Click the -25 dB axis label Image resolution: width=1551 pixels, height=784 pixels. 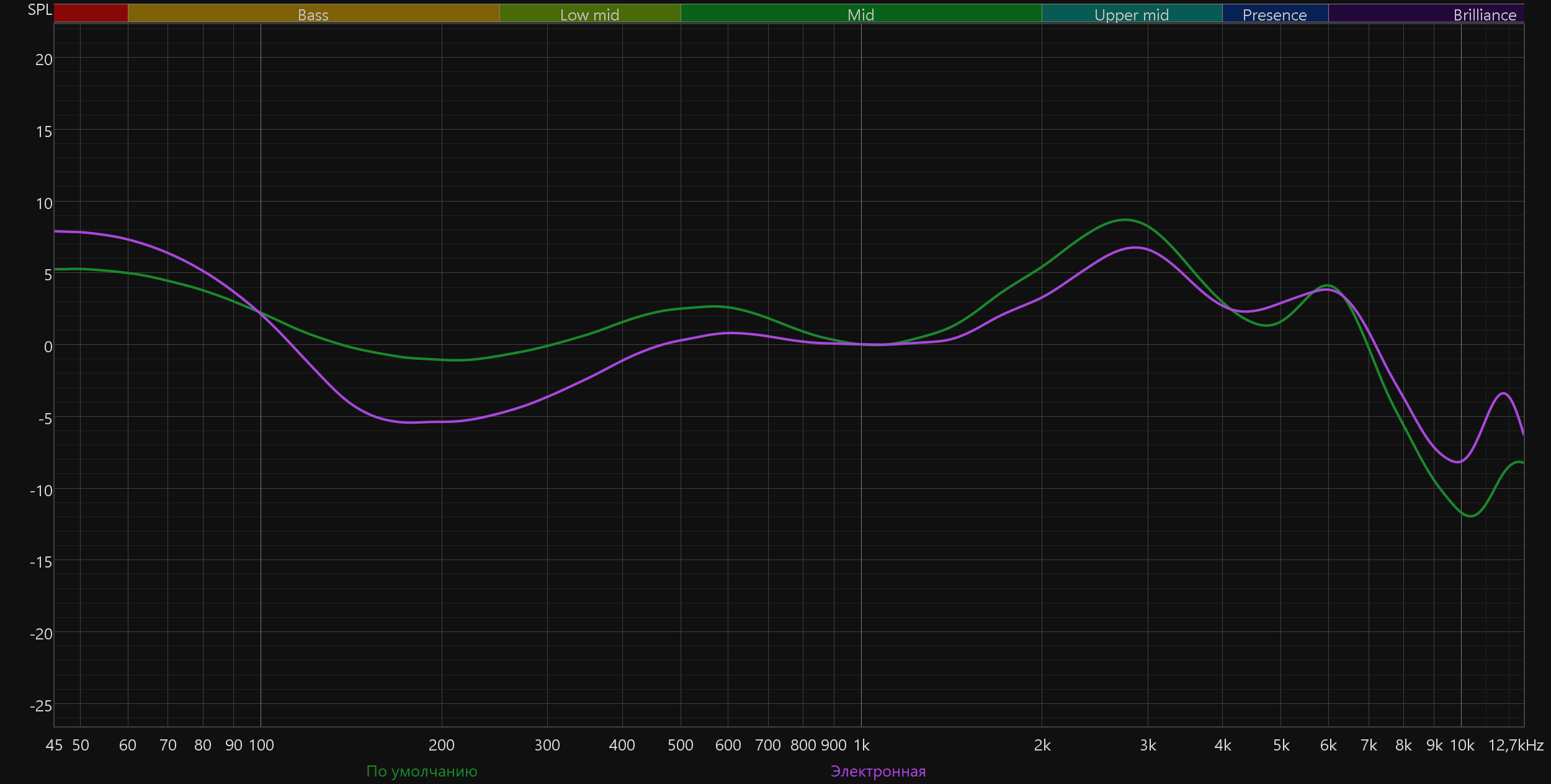click(x=41, y=706)
